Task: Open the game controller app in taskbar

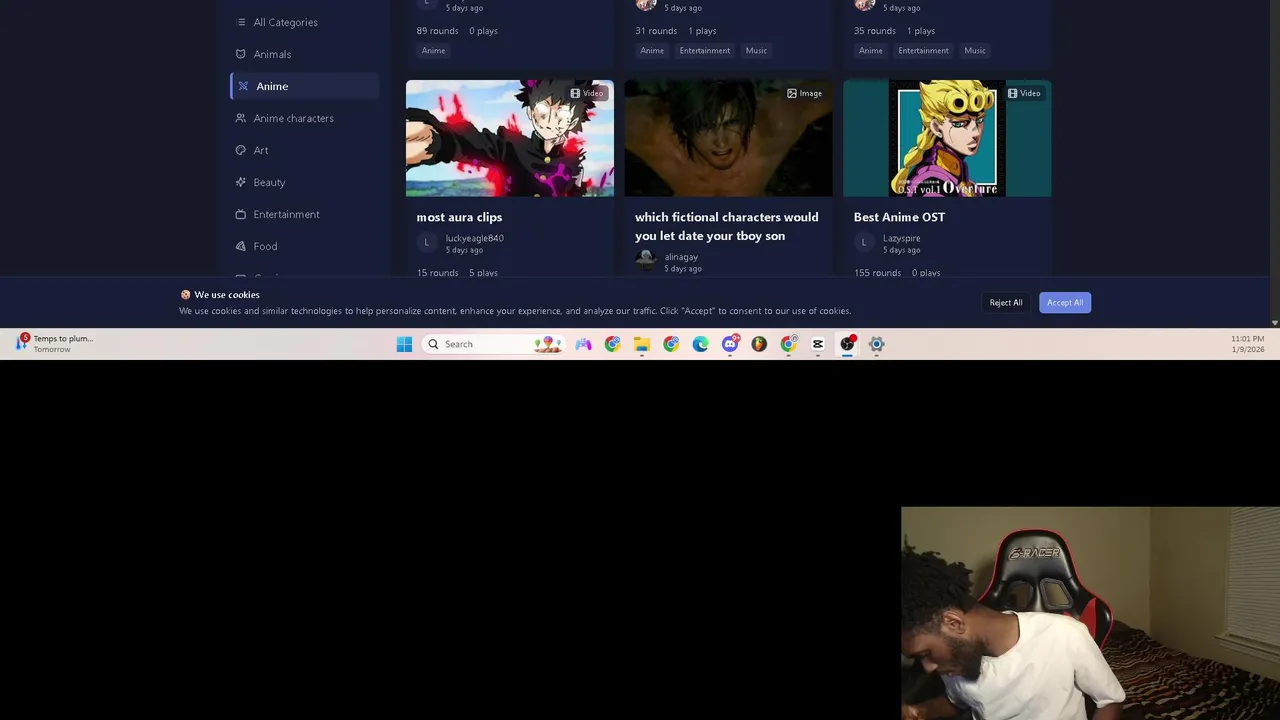Action: (x=583, y=344)
